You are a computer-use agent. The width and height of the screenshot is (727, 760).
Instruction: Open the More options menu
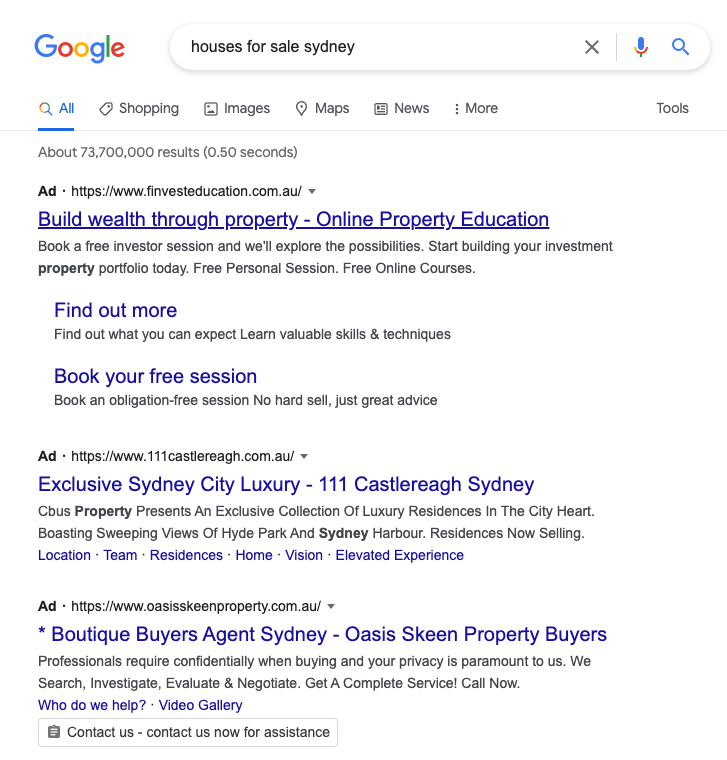[x=475, y=108]
